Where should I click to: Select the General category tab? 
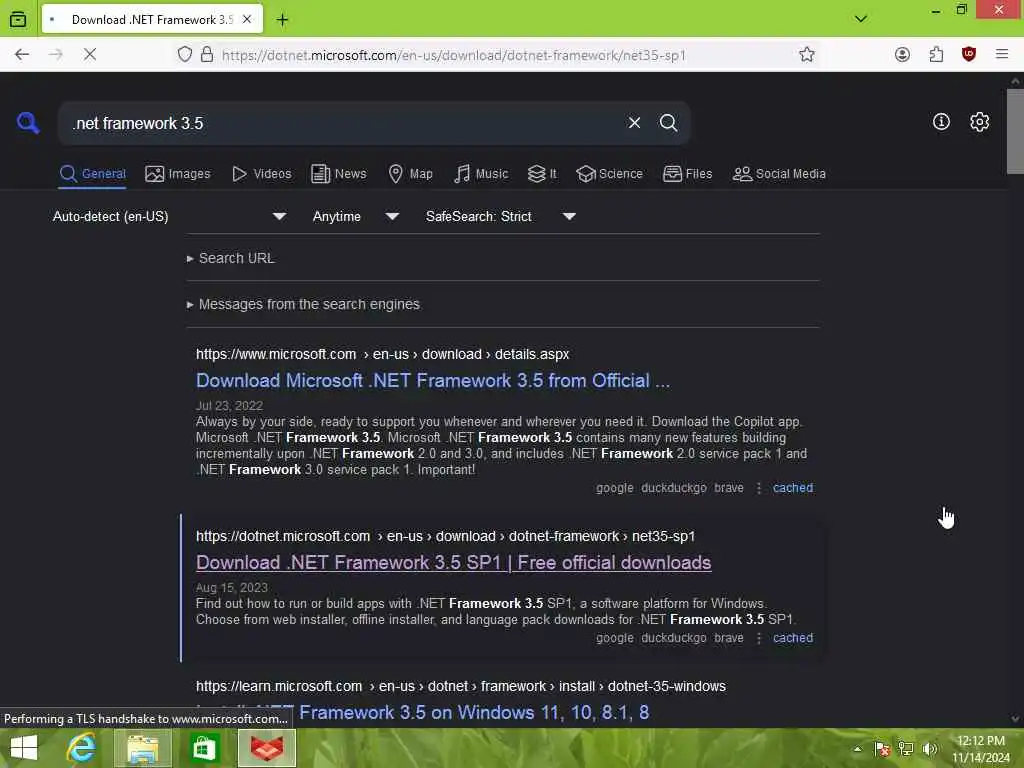tap(92, 174)
